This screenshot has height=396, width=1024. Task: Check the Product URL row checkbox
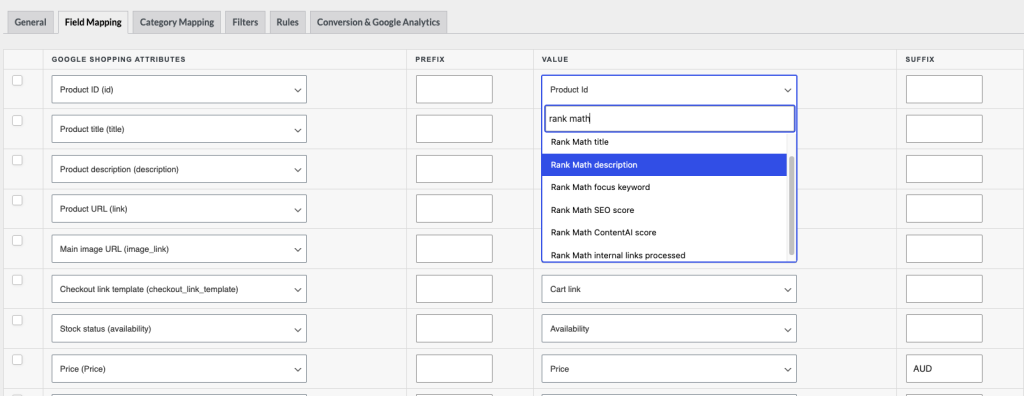pos(18,200)
